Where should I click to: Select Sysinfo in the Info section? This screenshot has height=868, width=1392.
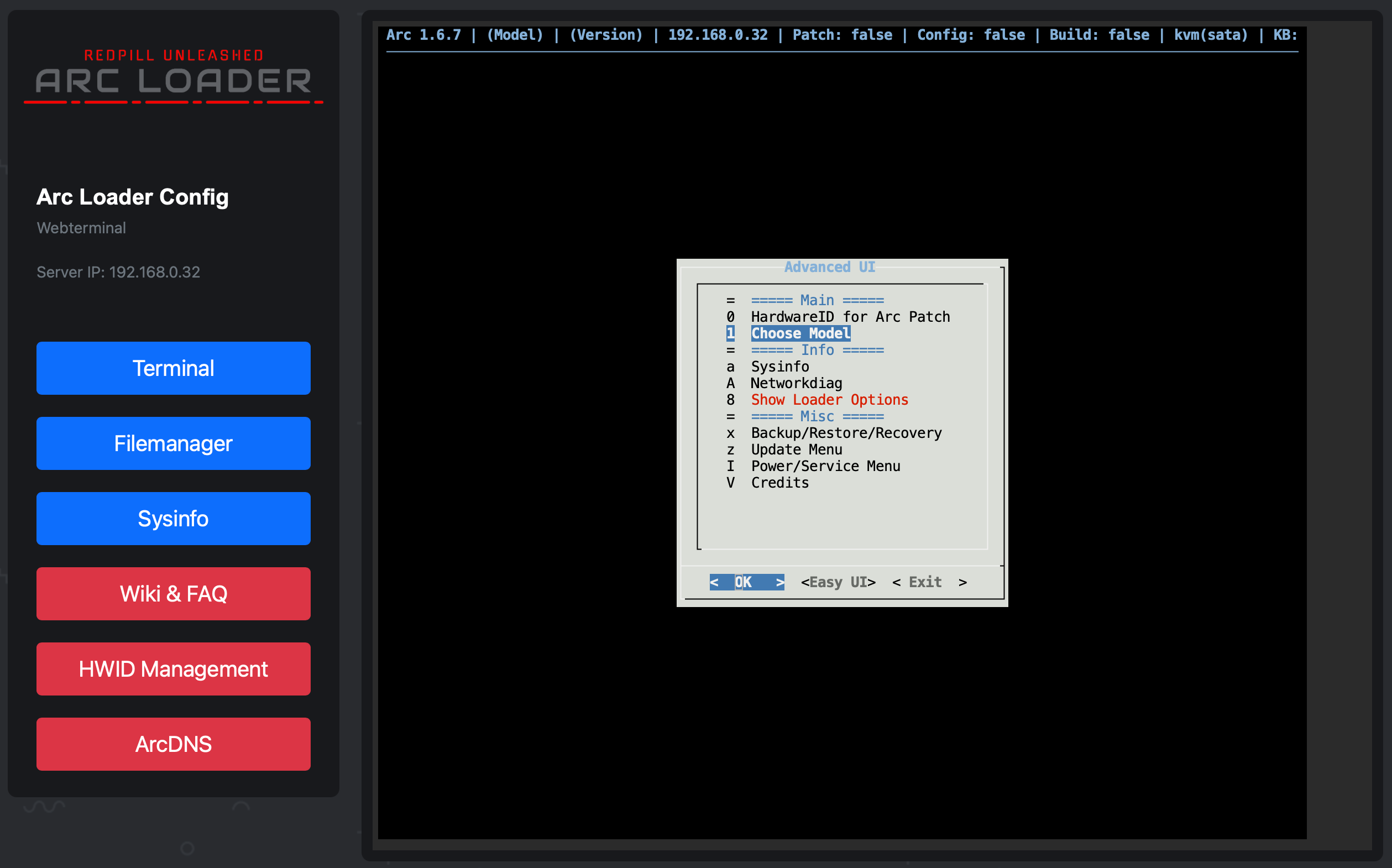click(x=779, y=367)
